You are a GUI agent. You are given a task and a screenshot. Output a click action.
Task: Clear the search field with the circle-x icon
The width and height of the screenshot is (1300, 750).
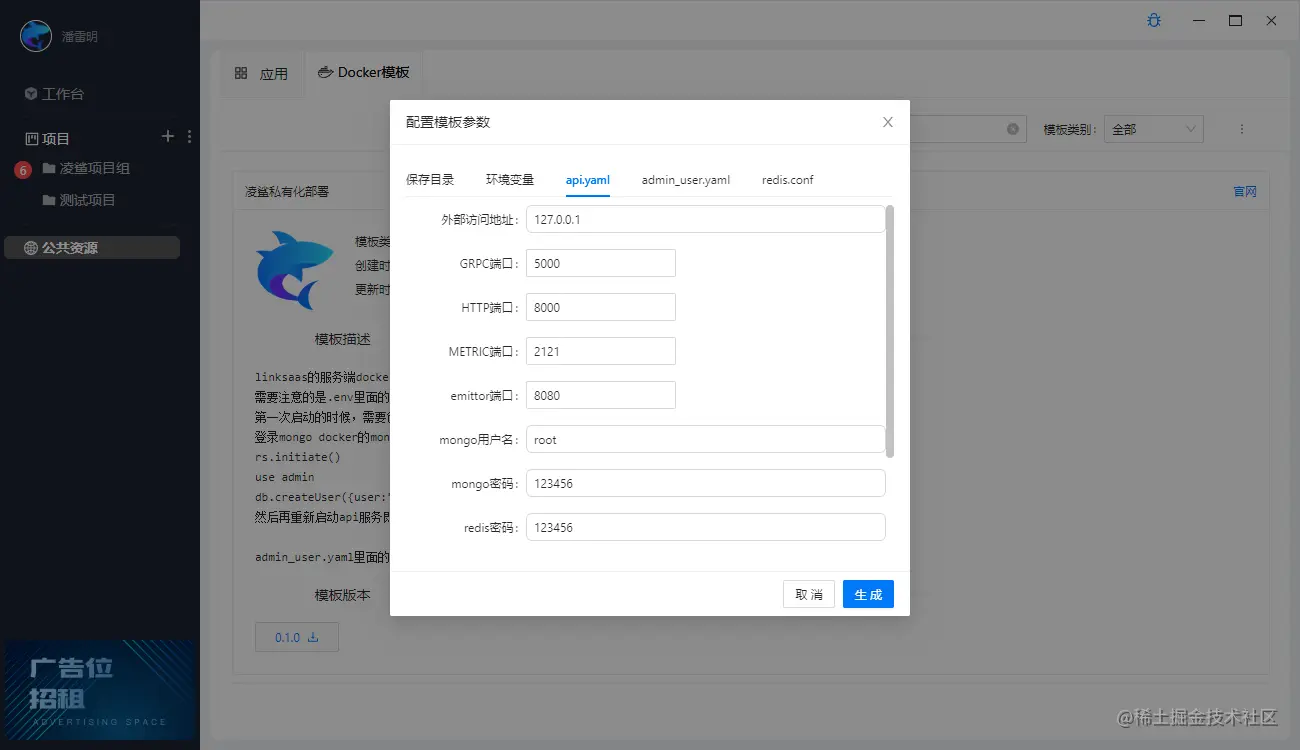tap(1012, 129)
